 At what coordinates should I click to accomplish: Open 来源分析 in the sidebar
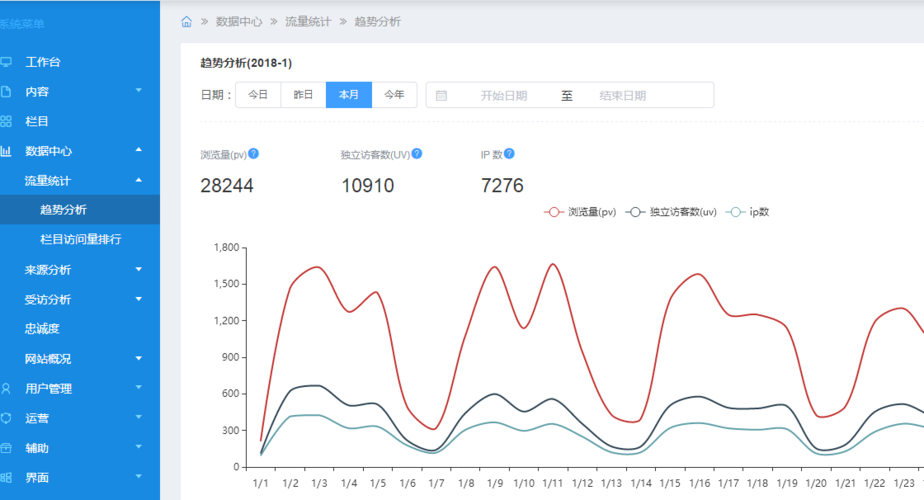pos(47,270)
